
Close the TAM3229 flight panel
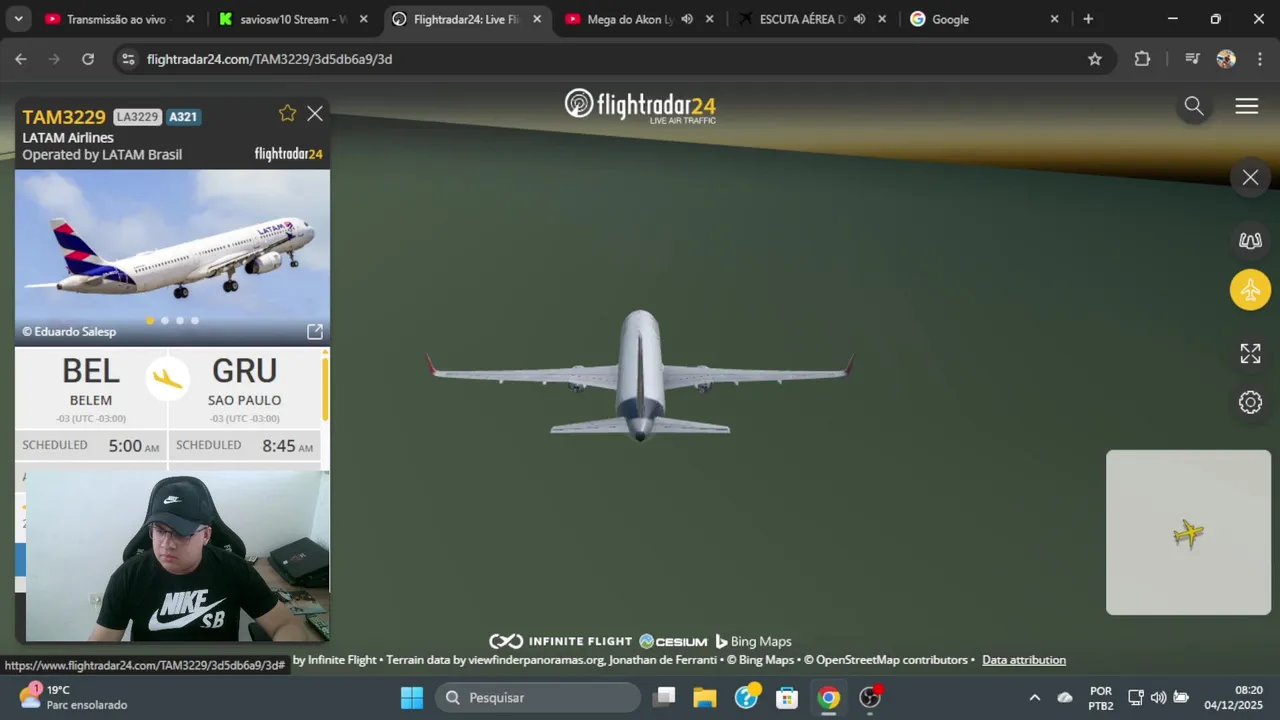tap(315, 113)
